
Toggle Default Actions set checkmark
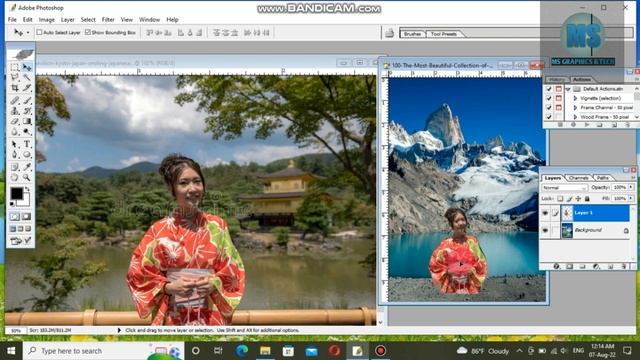point(549,89)
